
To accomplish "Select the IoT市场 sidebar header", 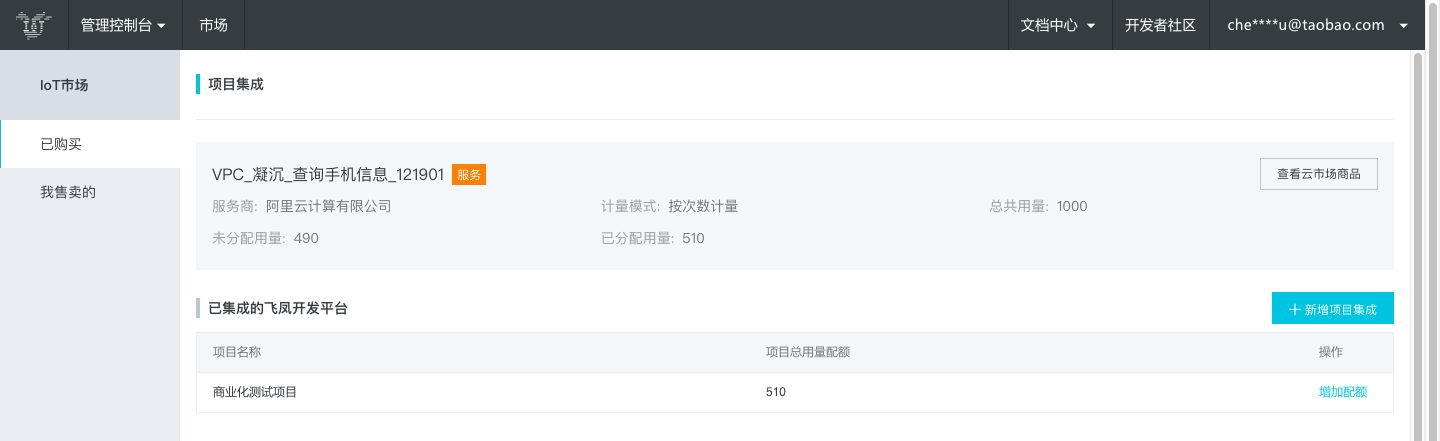I will [x=90, y=85].
